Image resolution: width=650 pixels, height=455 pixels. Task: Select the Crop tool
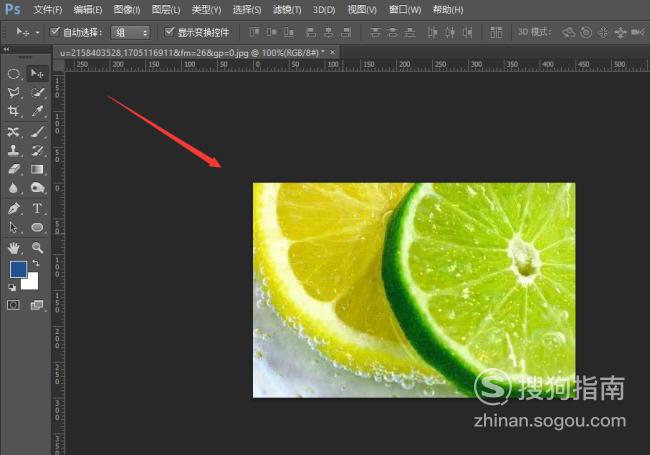(14, 111)
